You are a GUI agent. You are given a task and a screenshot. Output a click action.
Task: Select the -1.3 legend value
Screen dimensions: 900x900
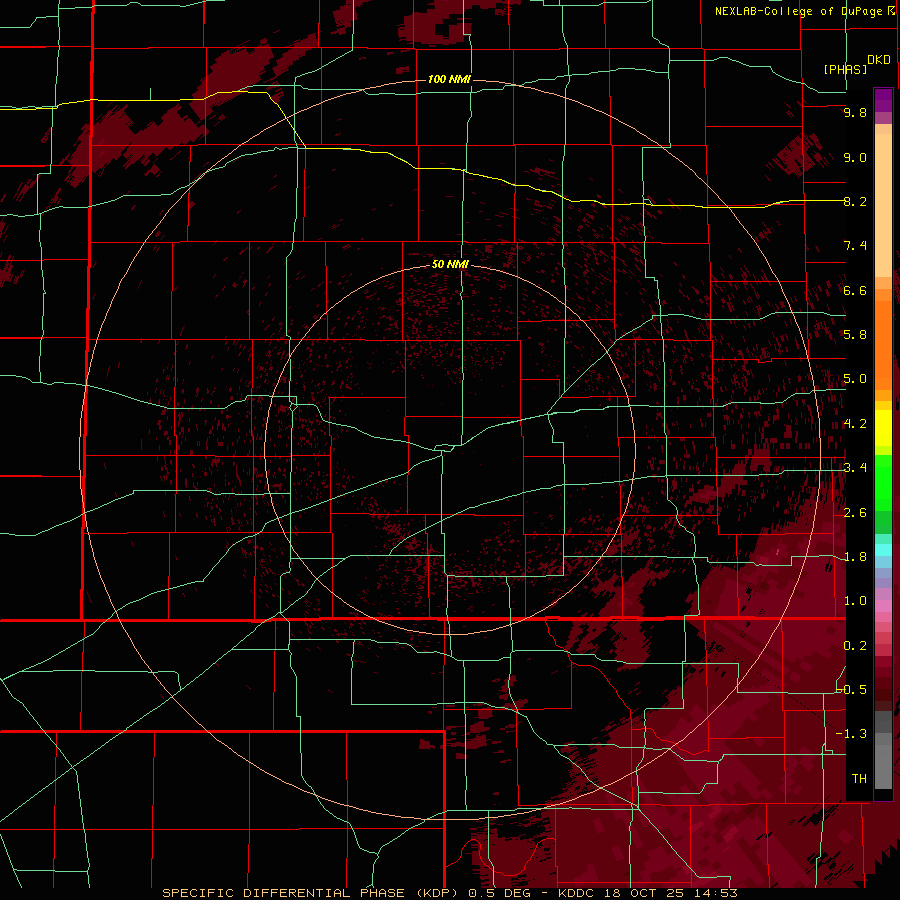852,734
